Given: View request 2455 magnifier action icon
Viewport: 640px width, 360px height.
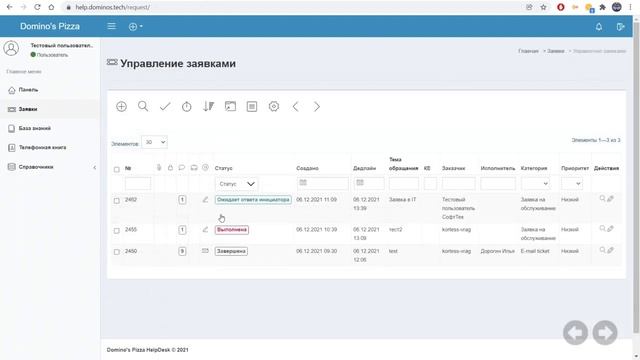Looking at the screenshot, I should point(602,229).
